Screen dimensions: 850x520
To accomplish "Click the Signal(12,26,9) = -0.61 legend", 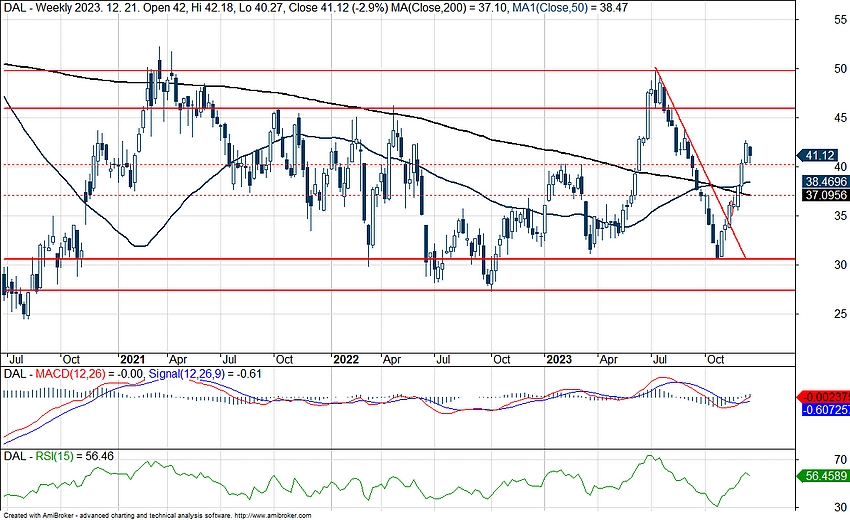I will coord(205,374).
